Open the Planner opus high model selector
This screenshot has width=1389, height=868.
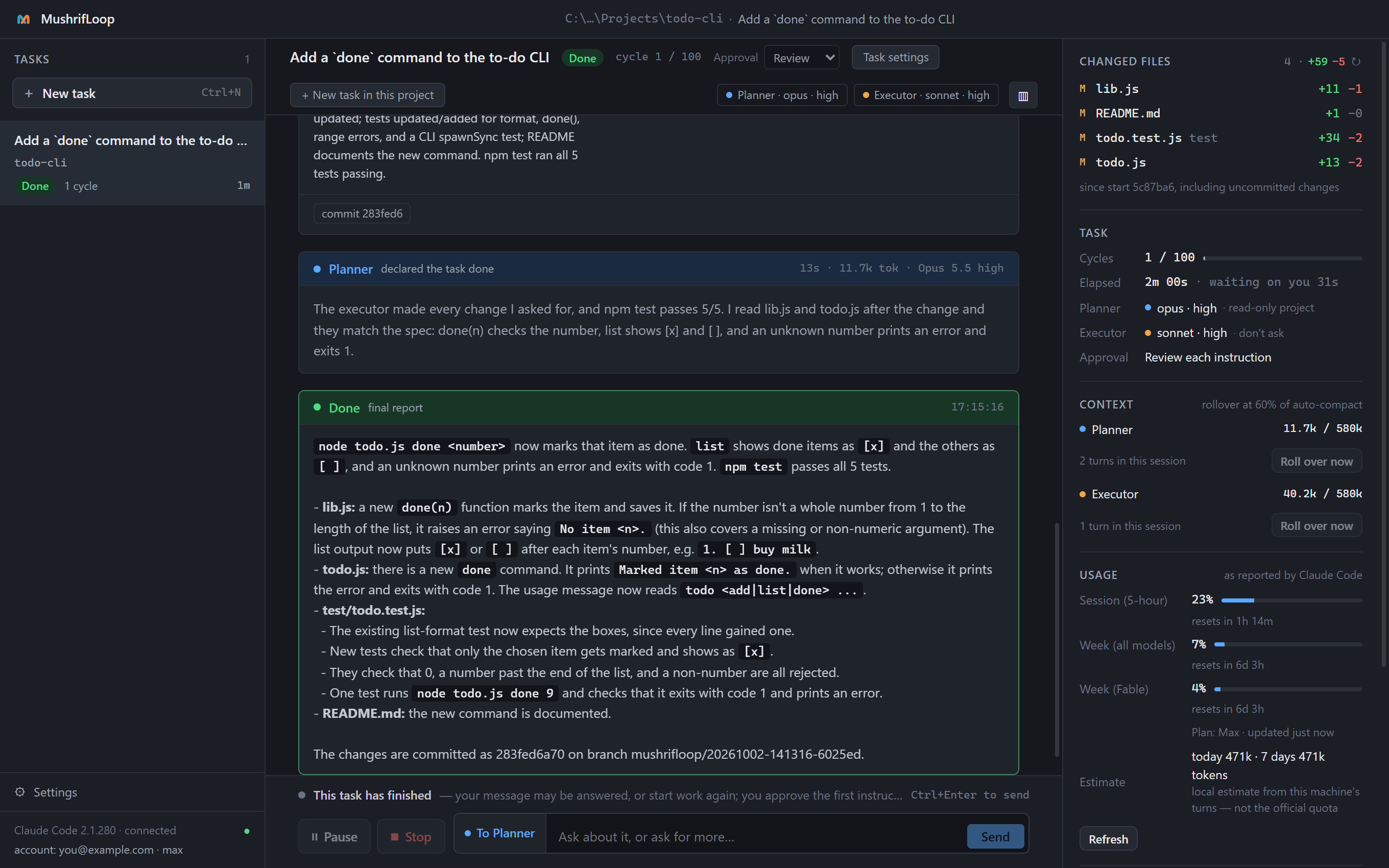point(782,95)
